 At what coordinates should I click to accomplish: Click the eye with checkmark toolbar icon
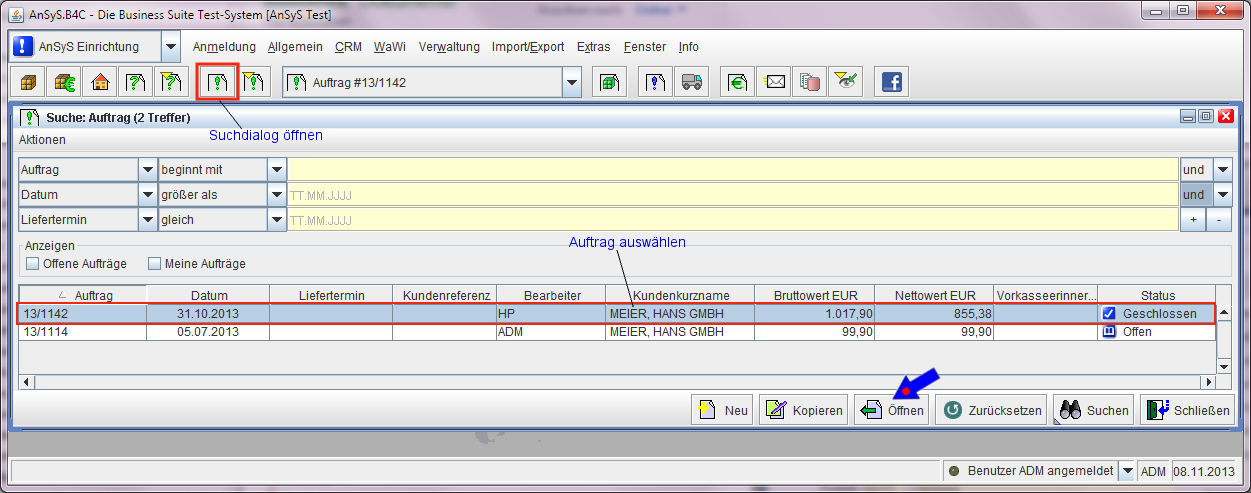[x=846, y=83]
